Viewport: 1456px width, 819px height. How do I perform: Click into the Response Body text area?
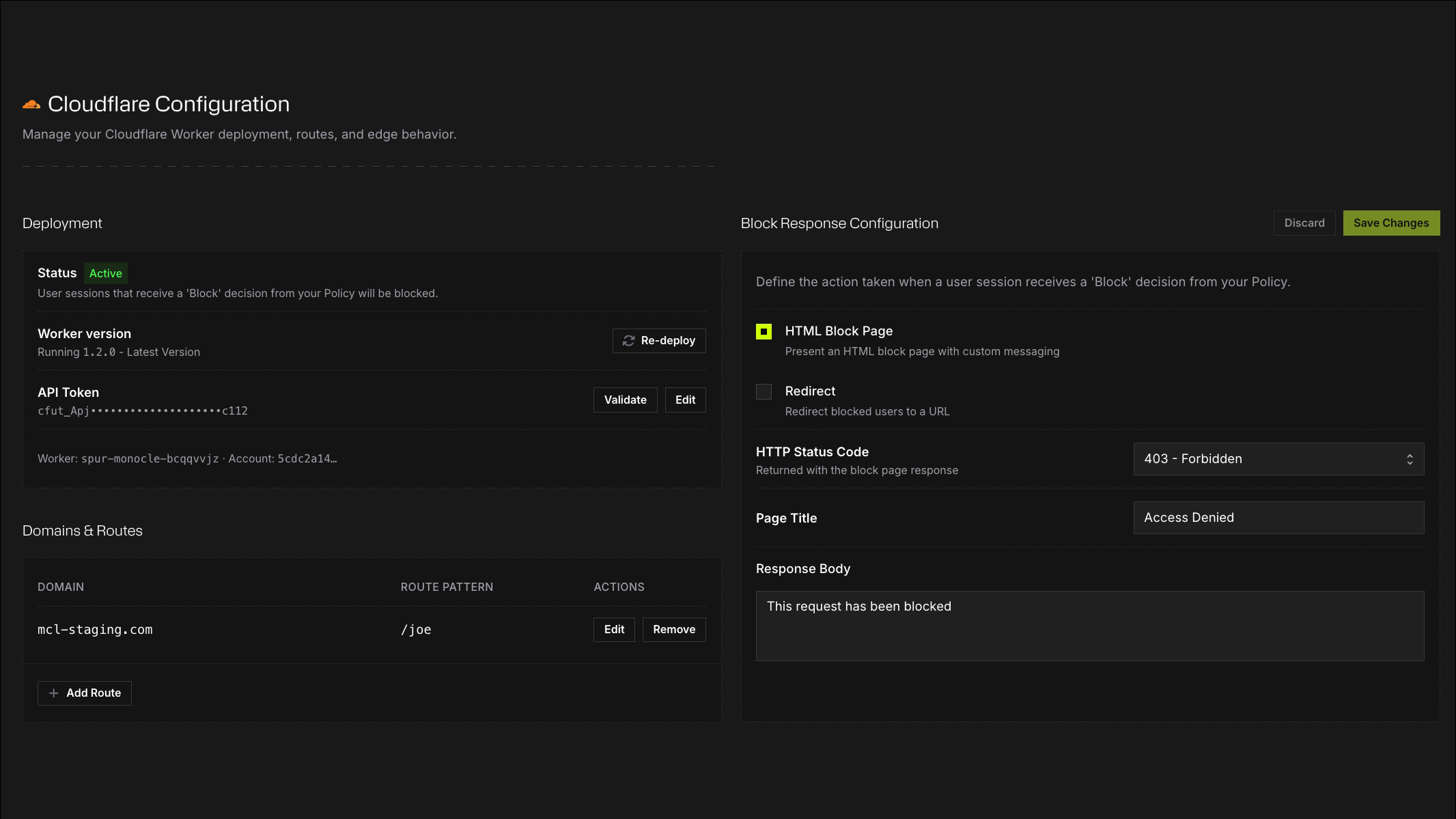[1090, 626]
